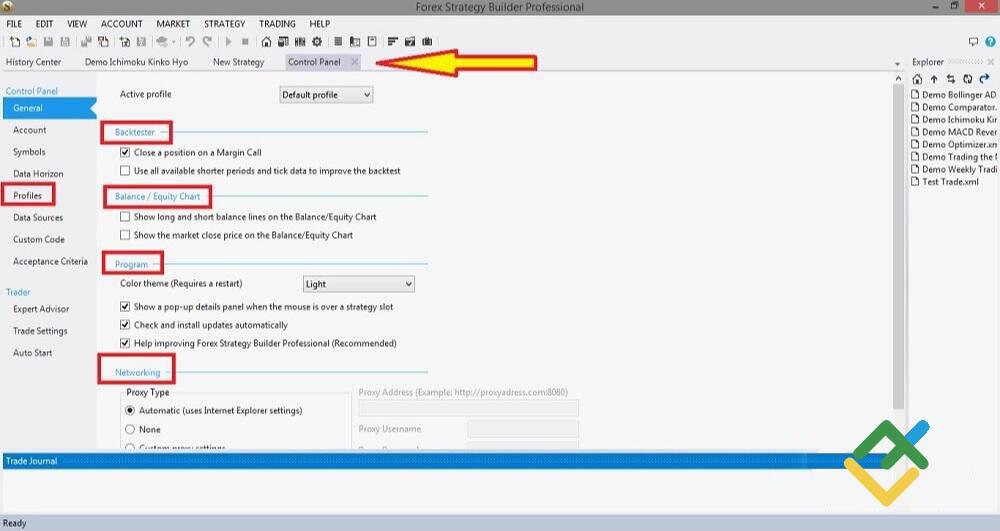Click the blue help question mark icon
Viewport: 1000px width, 531px height.
(989, 42)
